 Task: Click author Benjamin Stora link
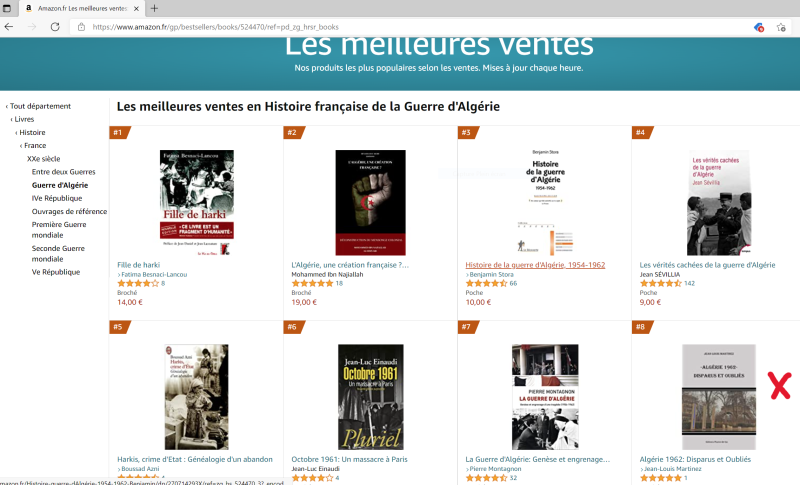(491, 274)
